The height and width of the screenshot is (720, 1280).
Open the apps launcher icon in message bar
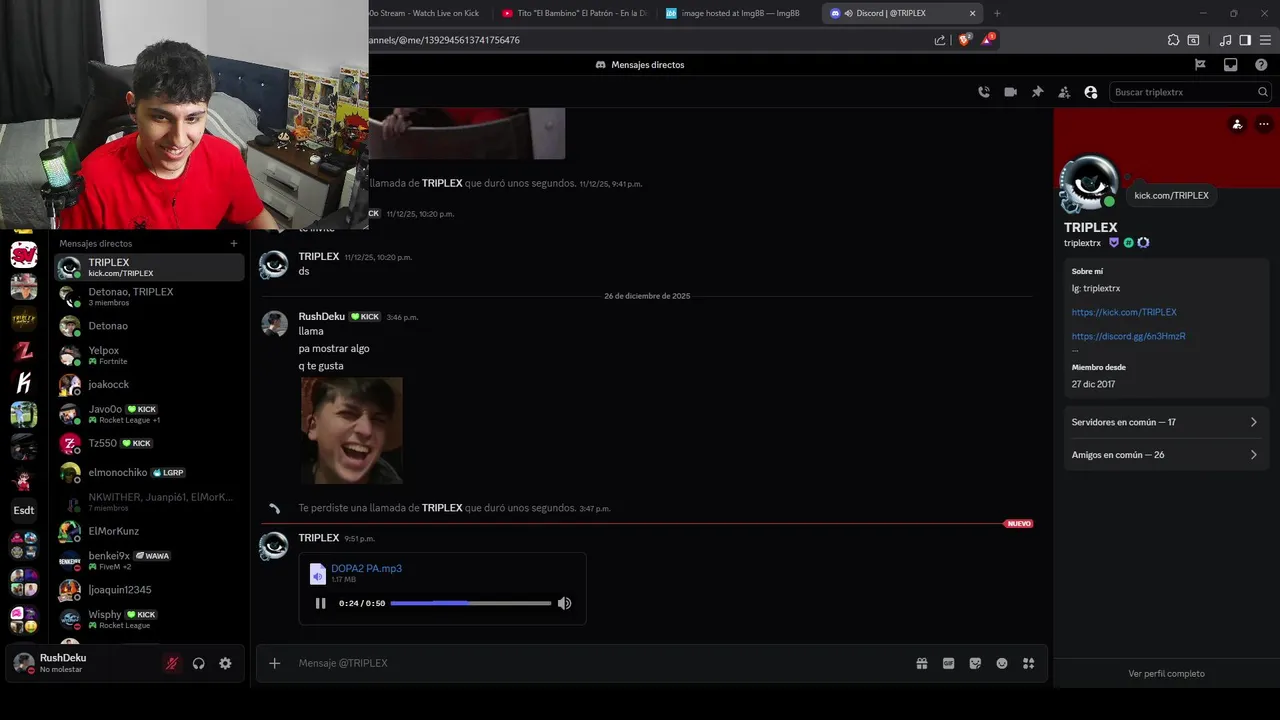[x=1028, y=663]
